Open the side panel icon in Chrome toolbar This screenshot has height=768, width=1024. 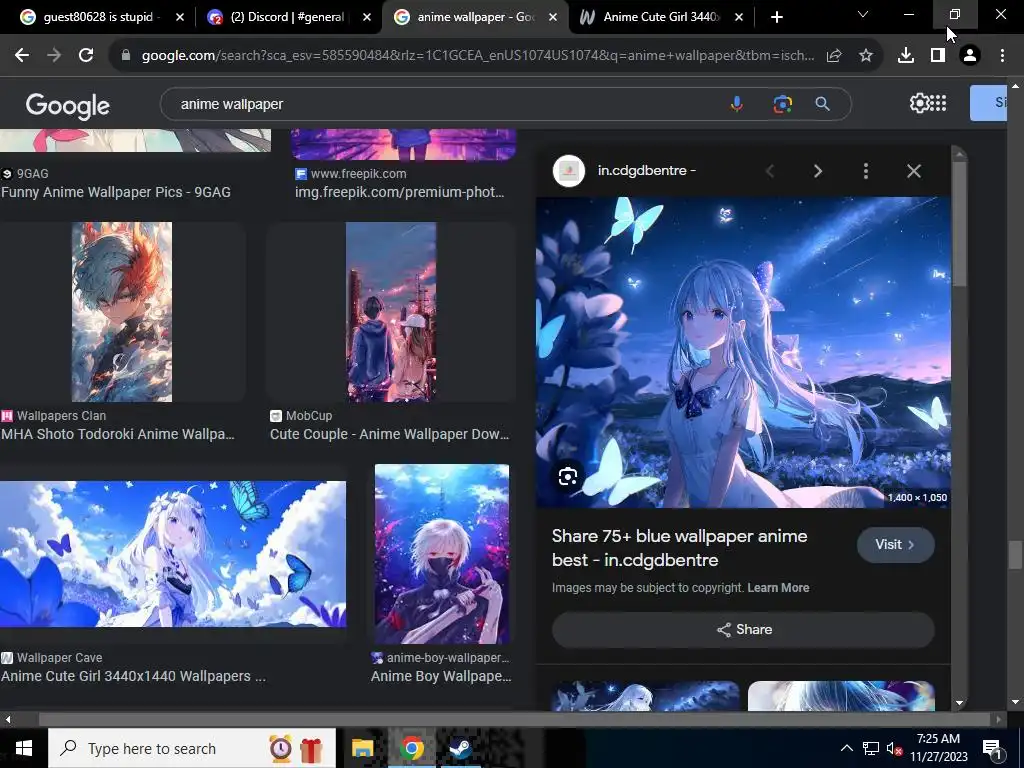pos(938,56)
